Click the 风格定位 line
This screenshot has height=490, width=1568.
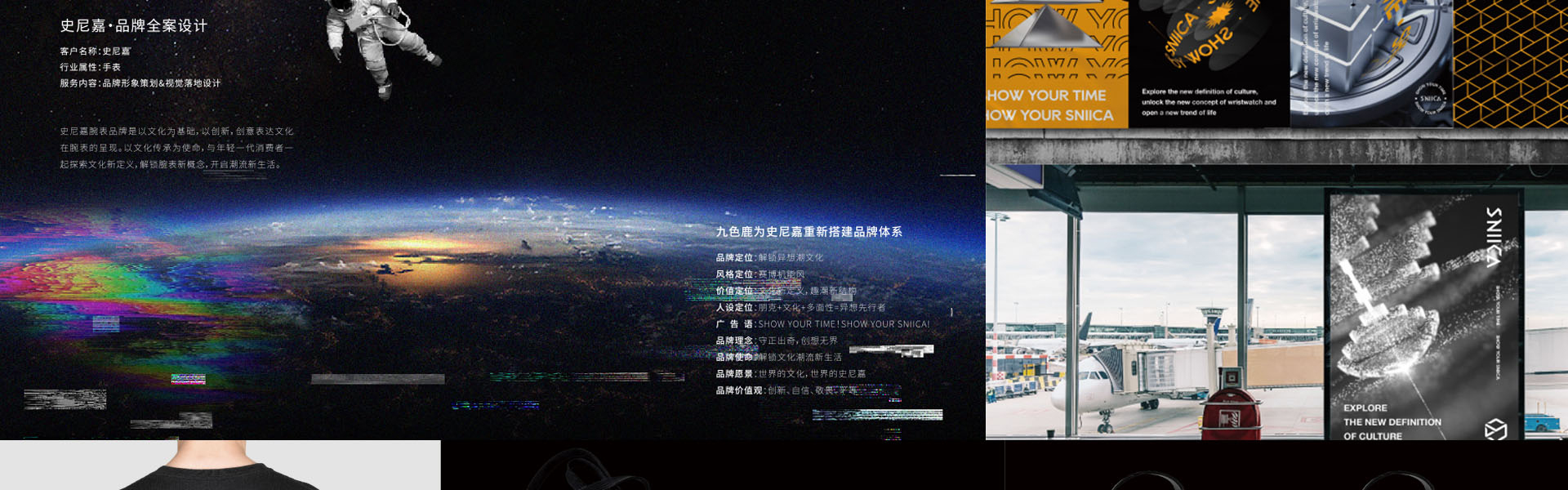tap(760, 274)
